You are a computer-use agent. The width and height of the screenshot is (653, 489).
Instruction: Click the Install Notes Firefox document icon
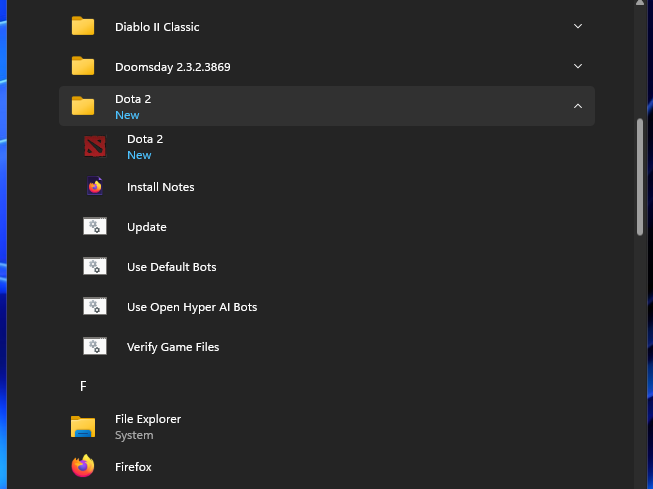tap(95, 186)
